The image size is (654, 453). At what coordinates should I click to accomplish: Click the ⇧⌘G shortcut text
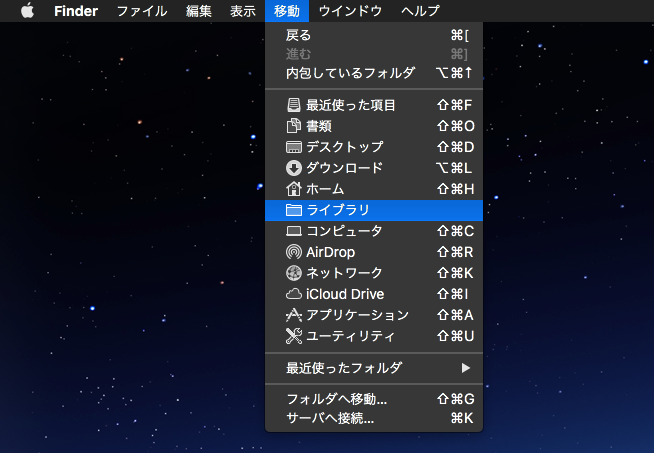point(455,399)
